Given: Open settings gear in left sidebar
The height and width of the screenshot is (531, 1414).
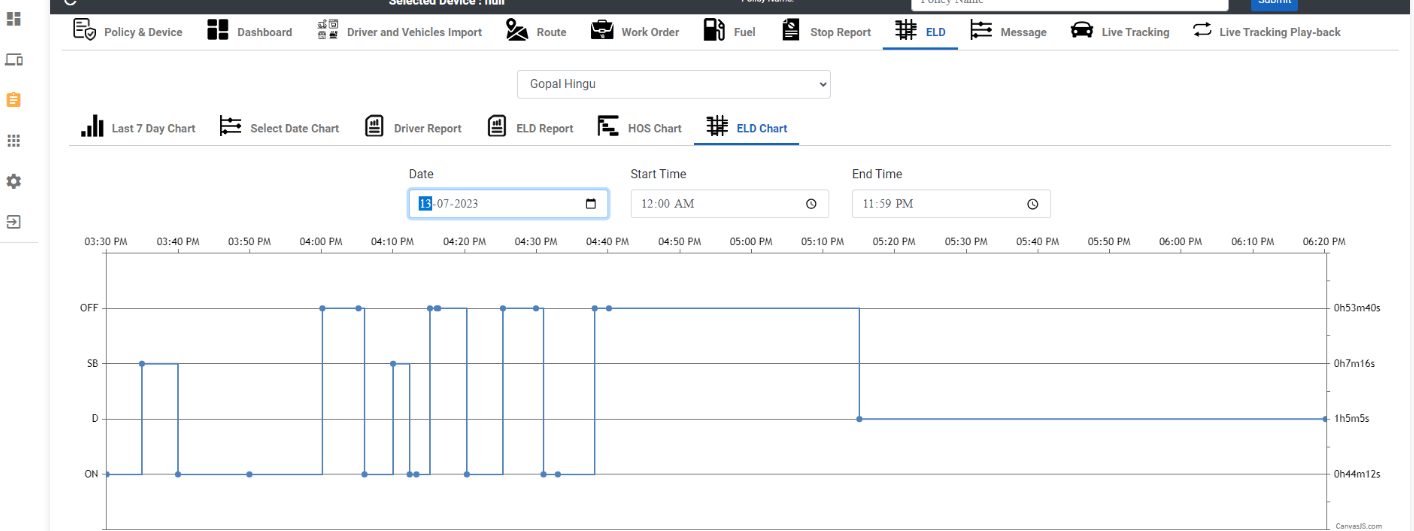Looking at the screenshot, I should tap(14, 182).
